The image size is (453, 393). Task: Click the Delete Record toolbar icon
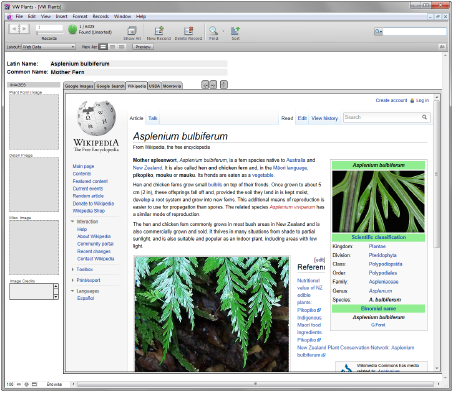(x=188, y=31)
